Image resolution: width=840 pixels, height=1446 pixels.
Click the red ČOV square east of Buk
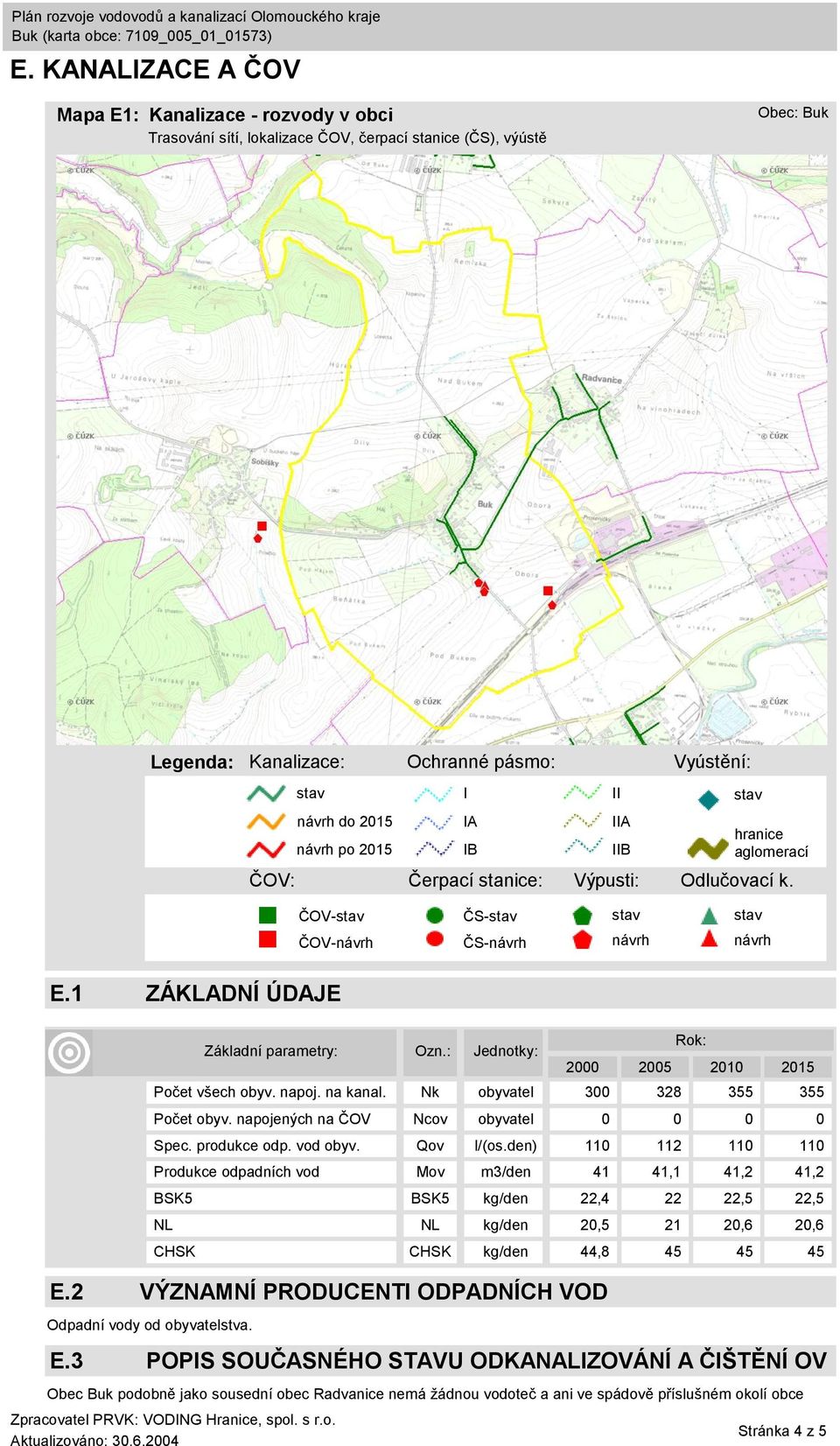[x=549, y=591]
